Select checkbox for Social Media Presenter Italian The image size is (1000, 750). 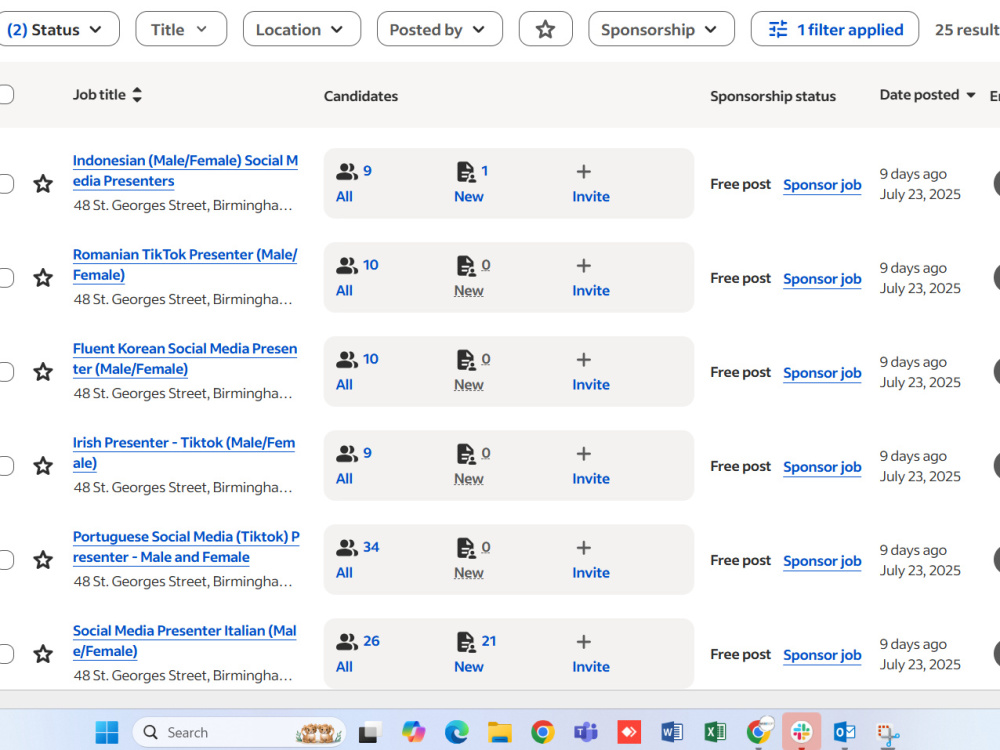tap(5, 654)
